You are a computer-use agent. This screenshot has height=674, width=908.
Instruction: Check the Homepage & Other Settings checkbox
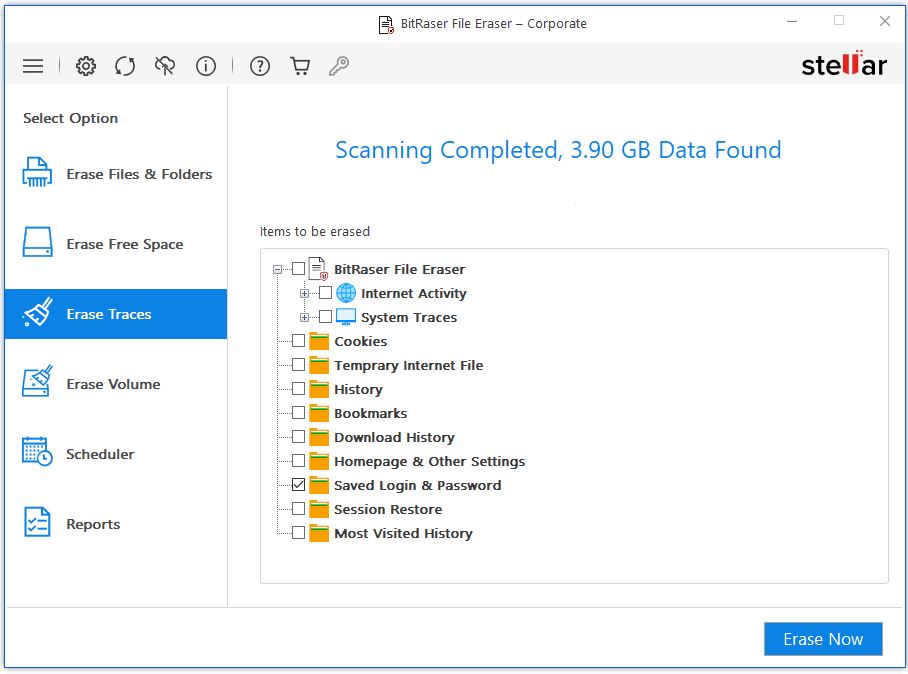click(298, 461)
